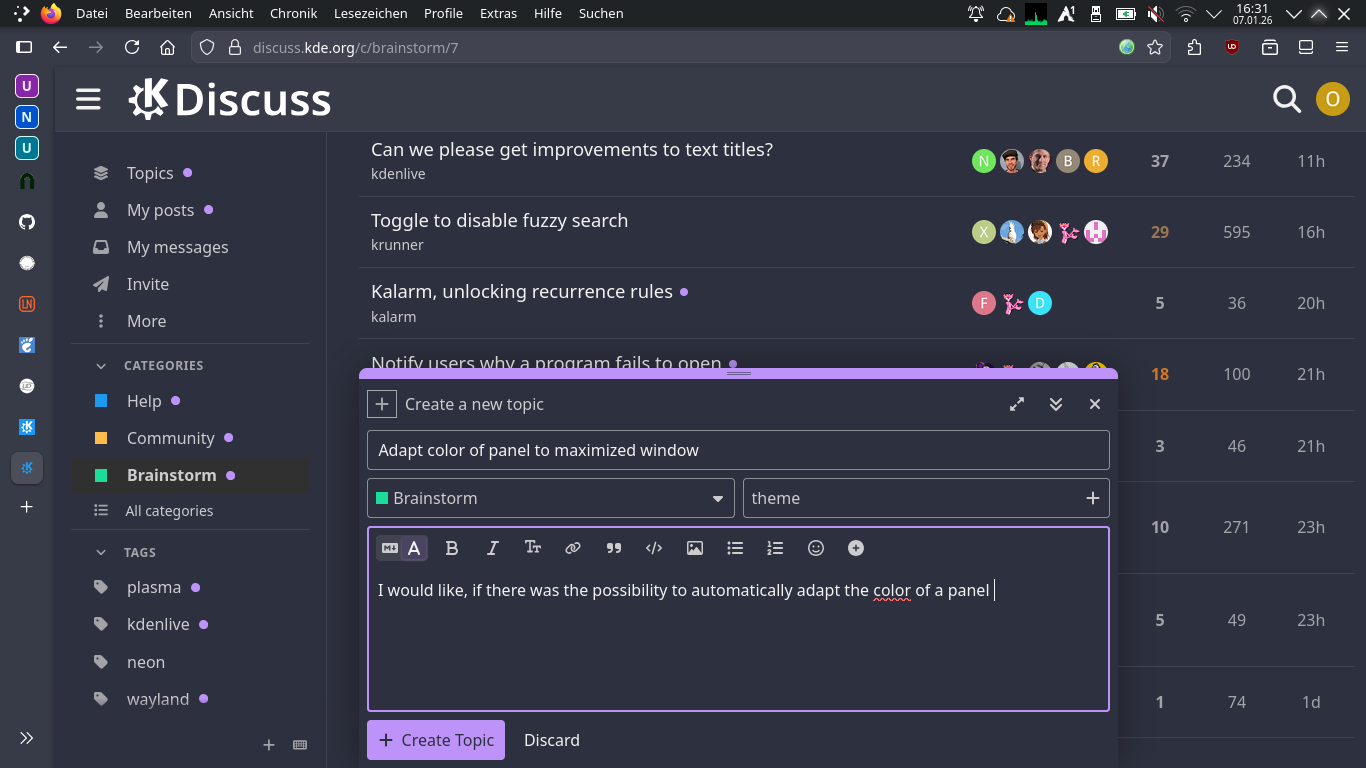Screen dimensions: 1366x768
Task: Open the Brainstorm category dropdown
Action: pyautogui.click(x=551, y=498)
